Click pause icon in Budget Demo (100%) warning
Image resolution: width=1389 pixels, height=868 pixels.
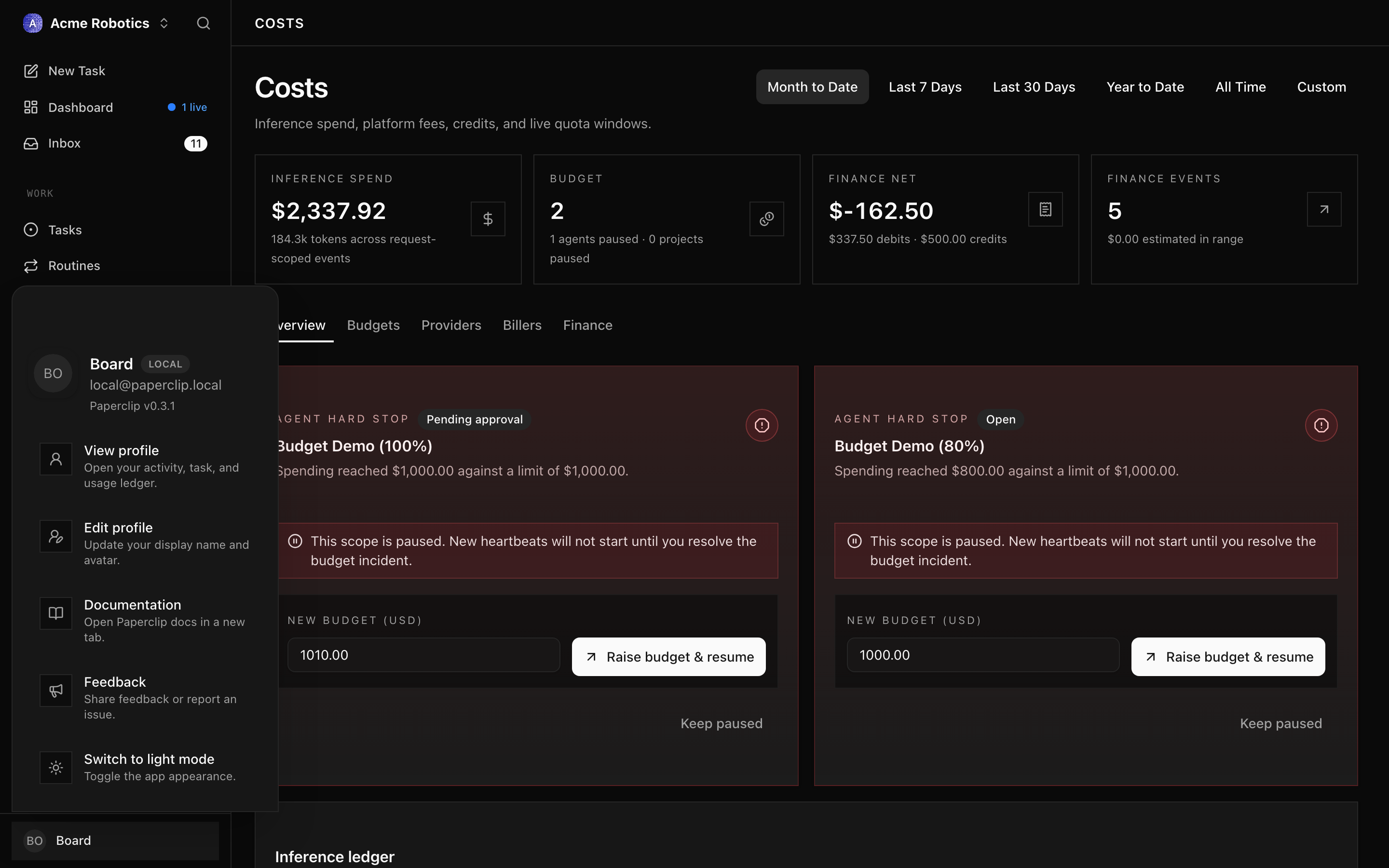[x=295, y=542]
